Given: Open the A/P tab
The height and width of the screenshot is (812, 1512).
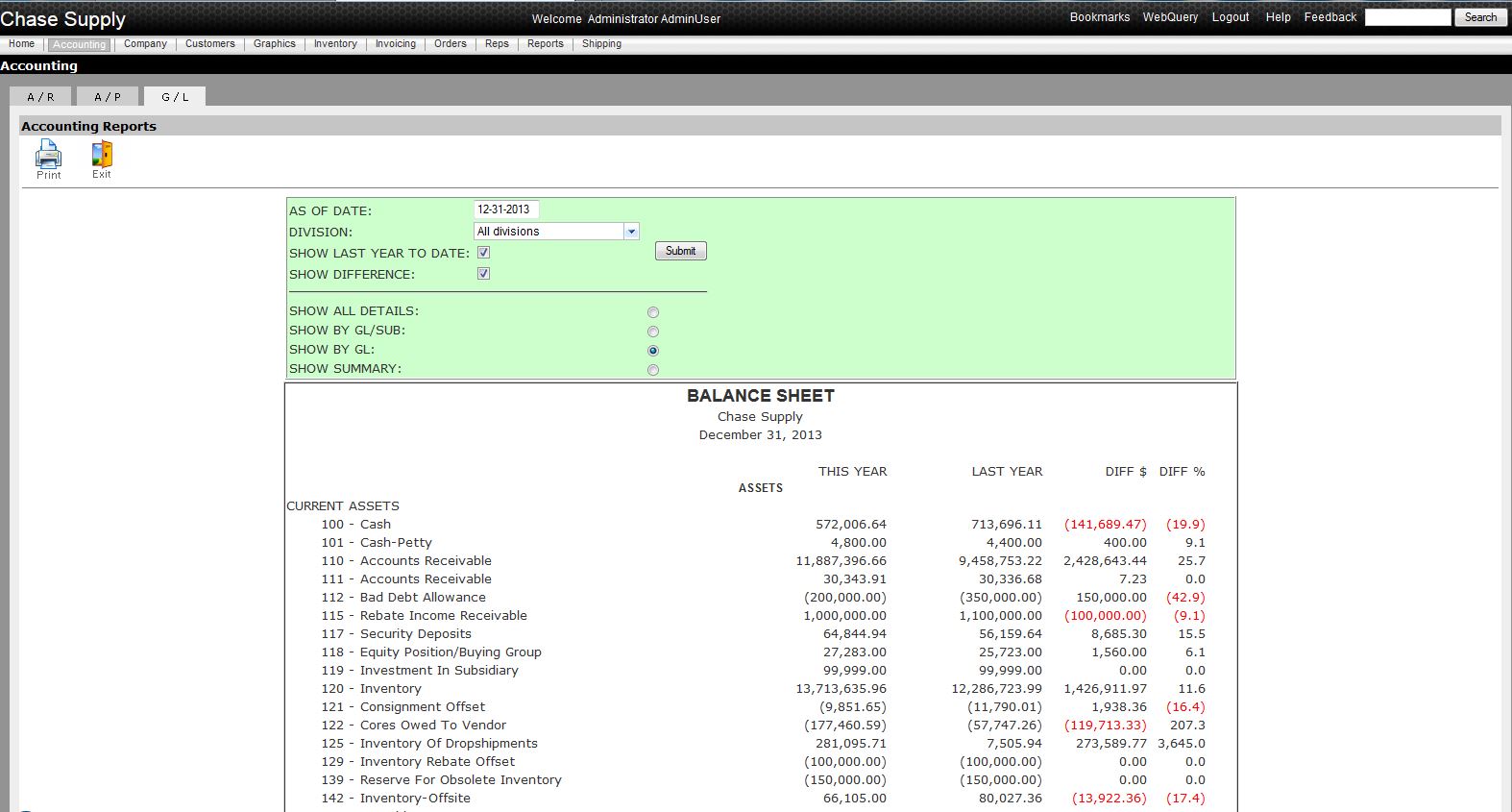Looking at the screenshot, I should (x=108, y=97).
